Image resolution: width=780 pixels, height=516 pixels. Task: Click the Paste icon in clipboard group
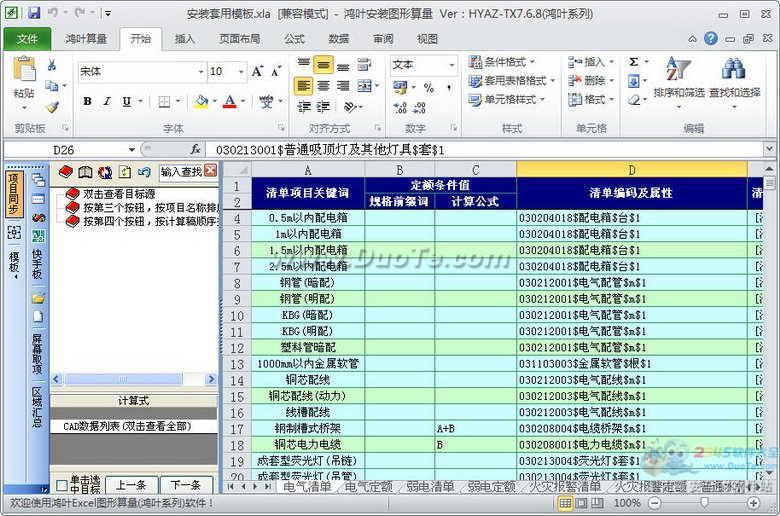[24, 75]
